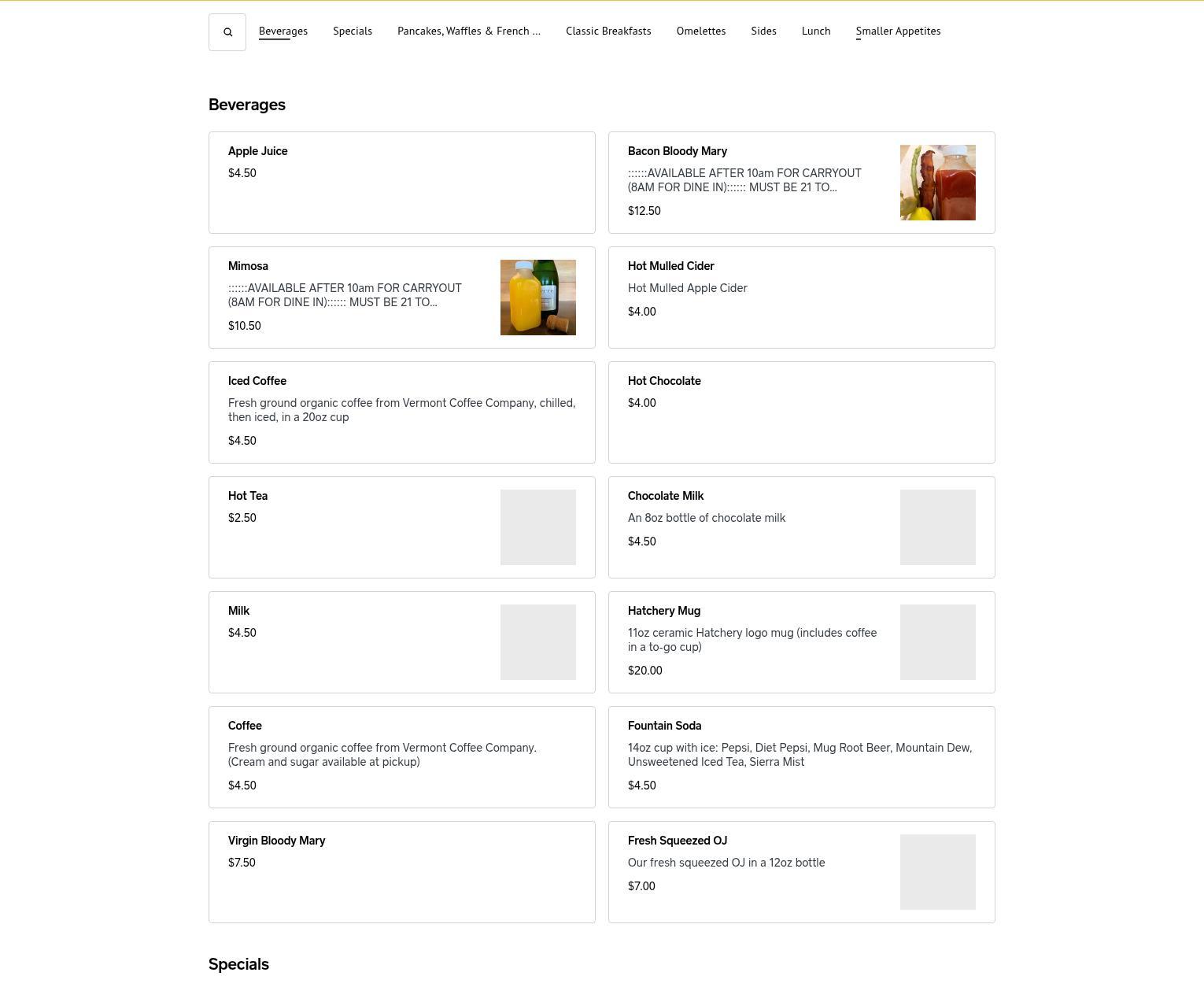Select Smaller Appetites tab

click(898, 31)
